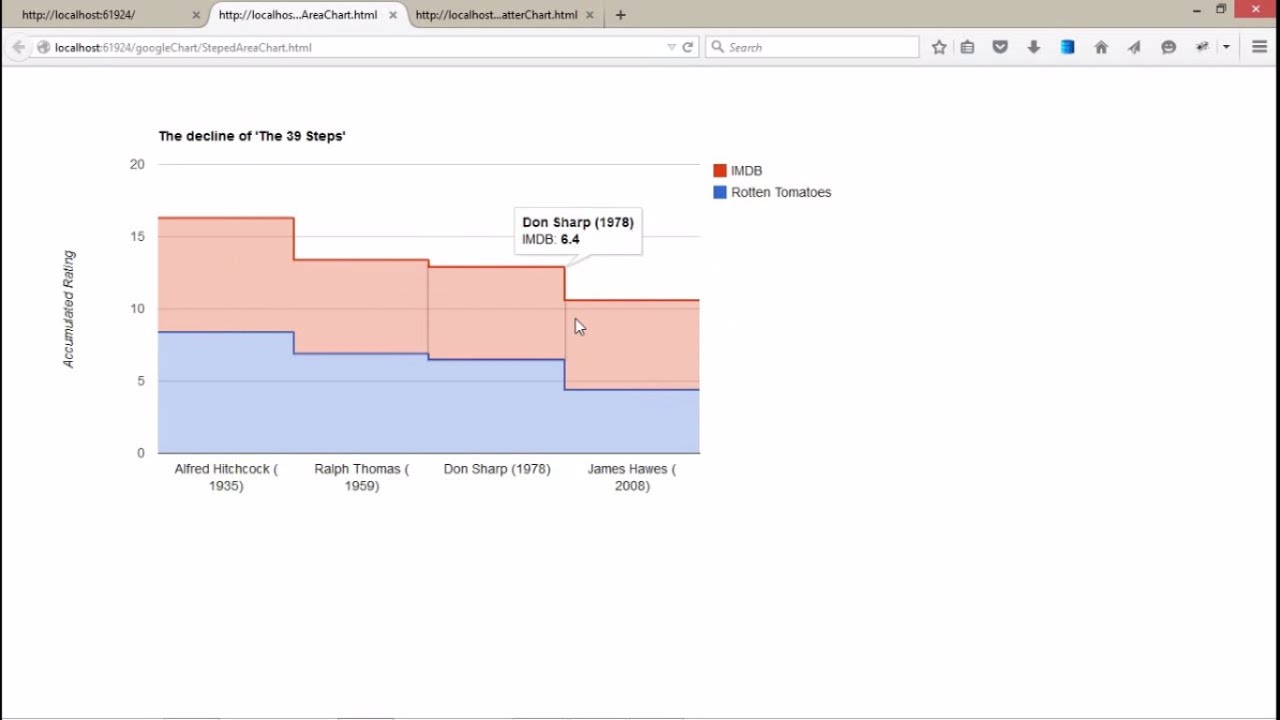Image resolution: width=1280 pixels, height=720 pixels.
Task: Go to the Home page
Action: 1101,47
